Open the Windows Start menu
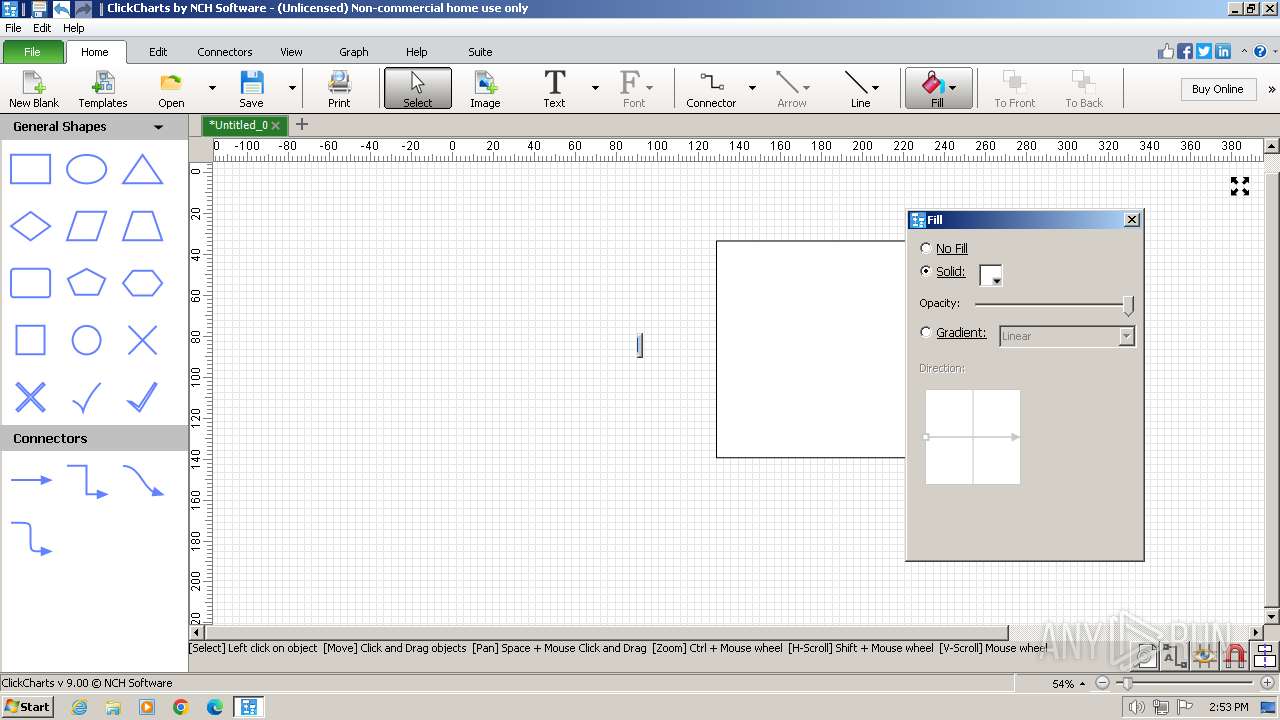1280x720 pixels. (27, 706)
